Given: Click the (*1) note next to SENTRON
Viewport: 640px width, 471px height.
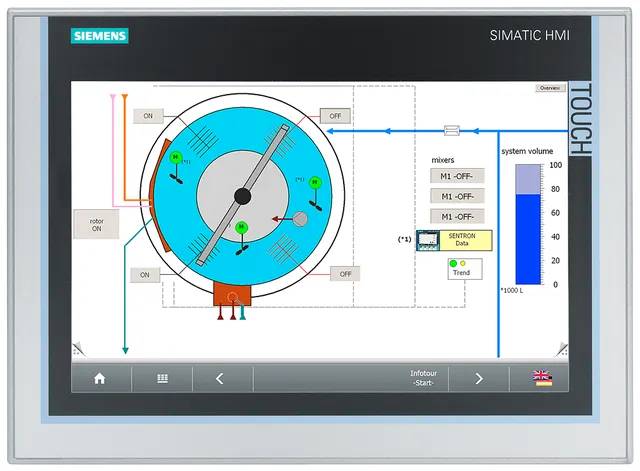Looking at the screenshot, I should 404,240.
